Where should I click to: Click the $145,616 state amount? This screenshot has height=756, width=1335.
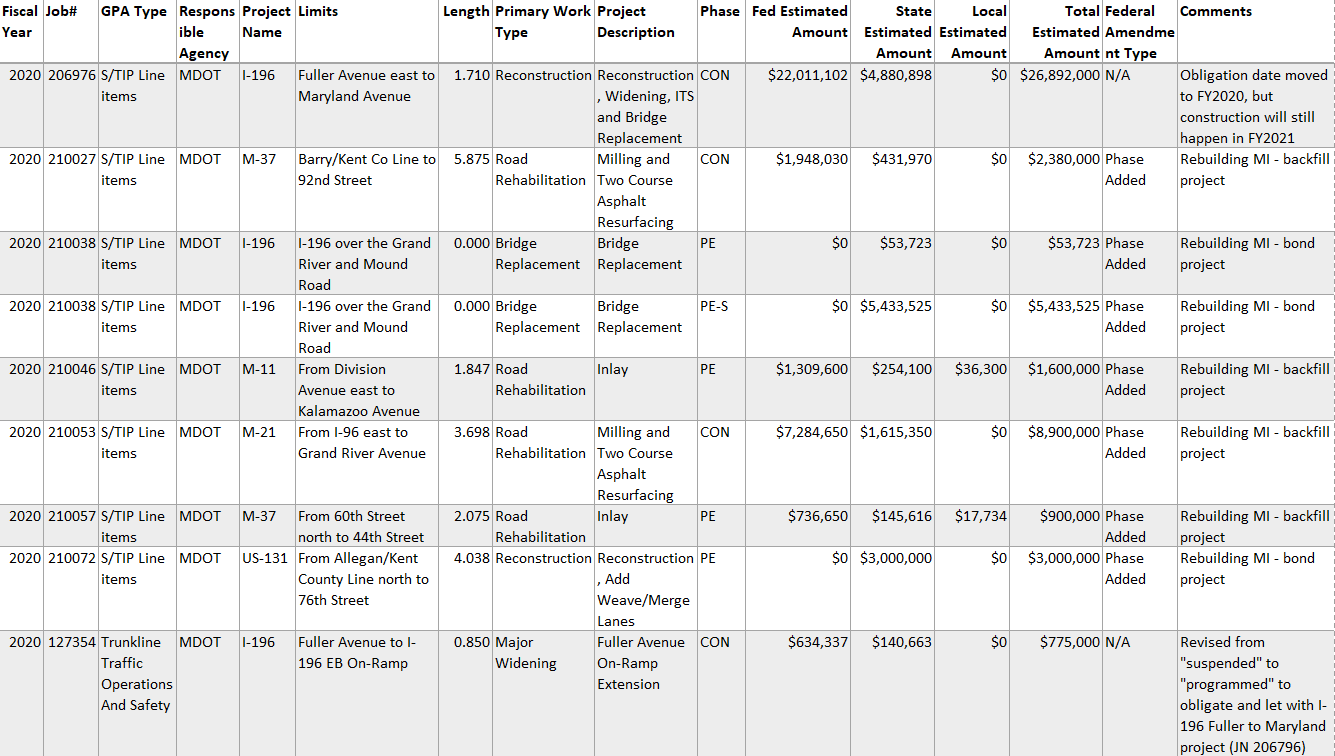point(901,516)
